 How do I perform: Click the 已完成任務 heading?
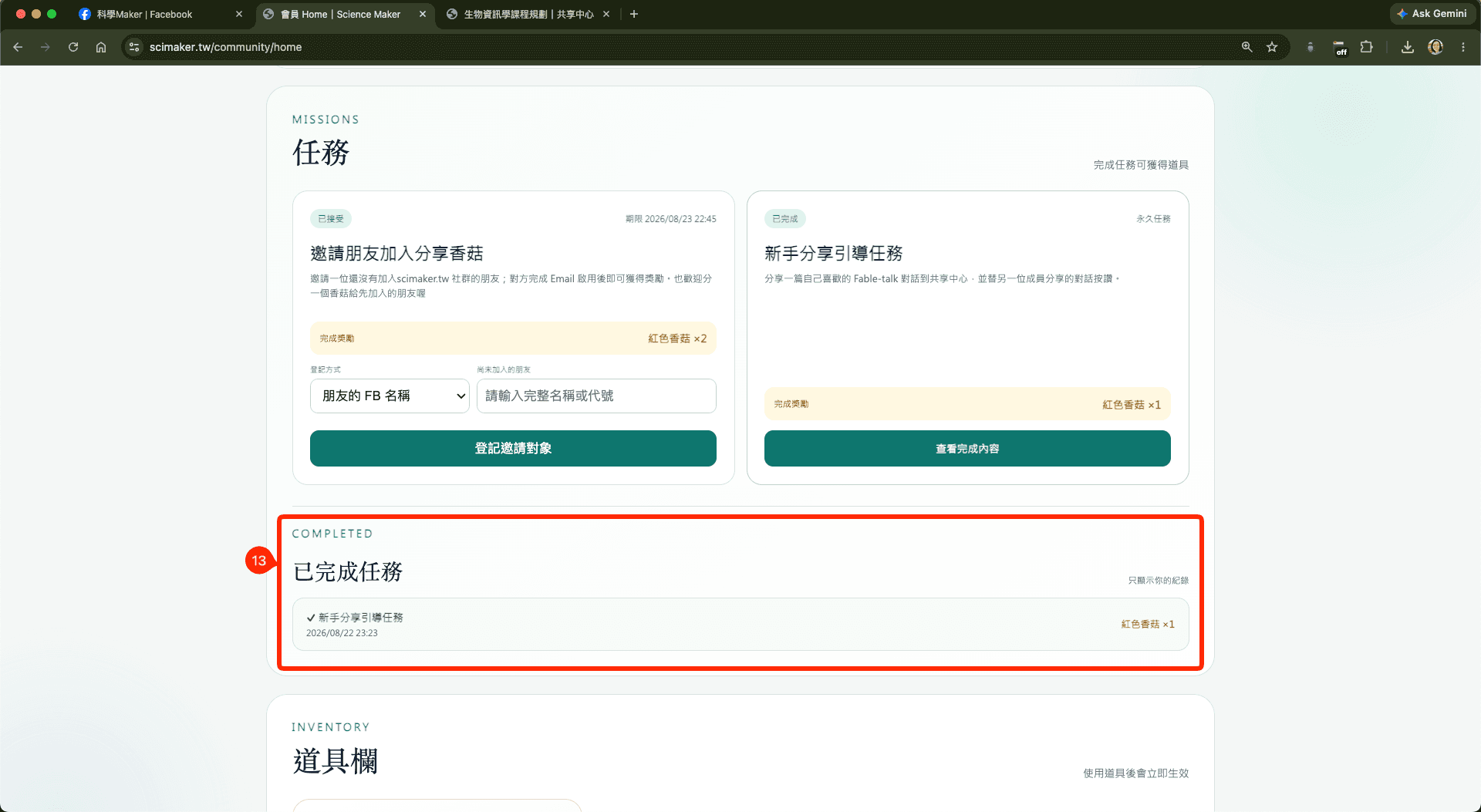348,571
